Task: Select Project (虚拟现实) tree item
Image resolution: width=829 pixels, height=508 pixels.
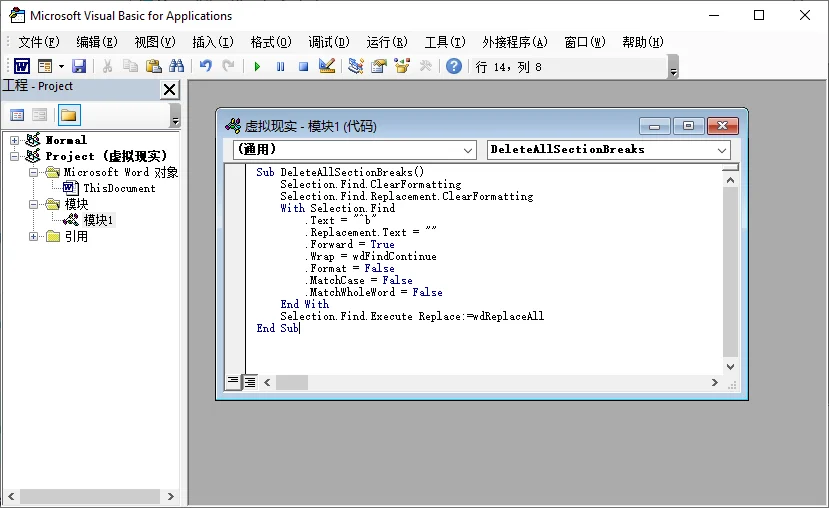Action: coord(106,156)
